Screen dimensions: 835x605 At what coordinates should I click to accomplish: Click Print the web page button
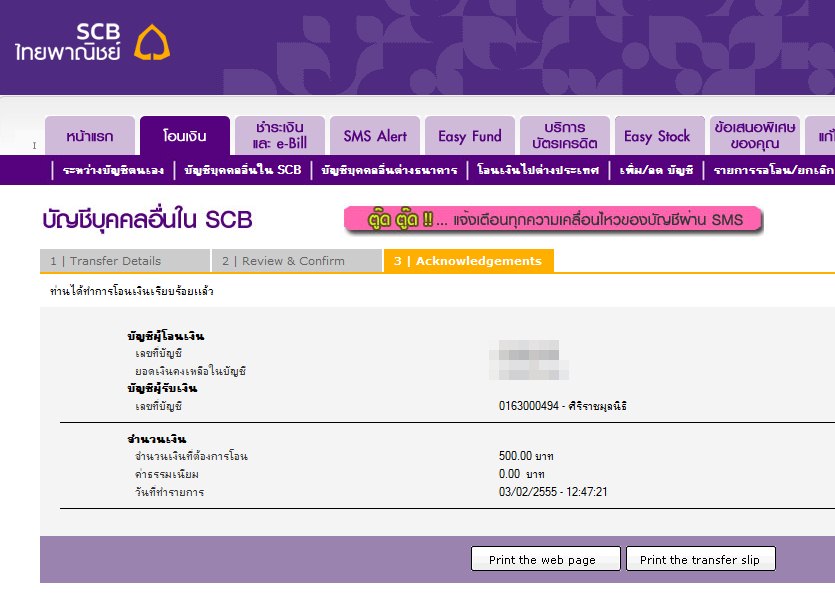pyautogui.click(x=545, y=559)
